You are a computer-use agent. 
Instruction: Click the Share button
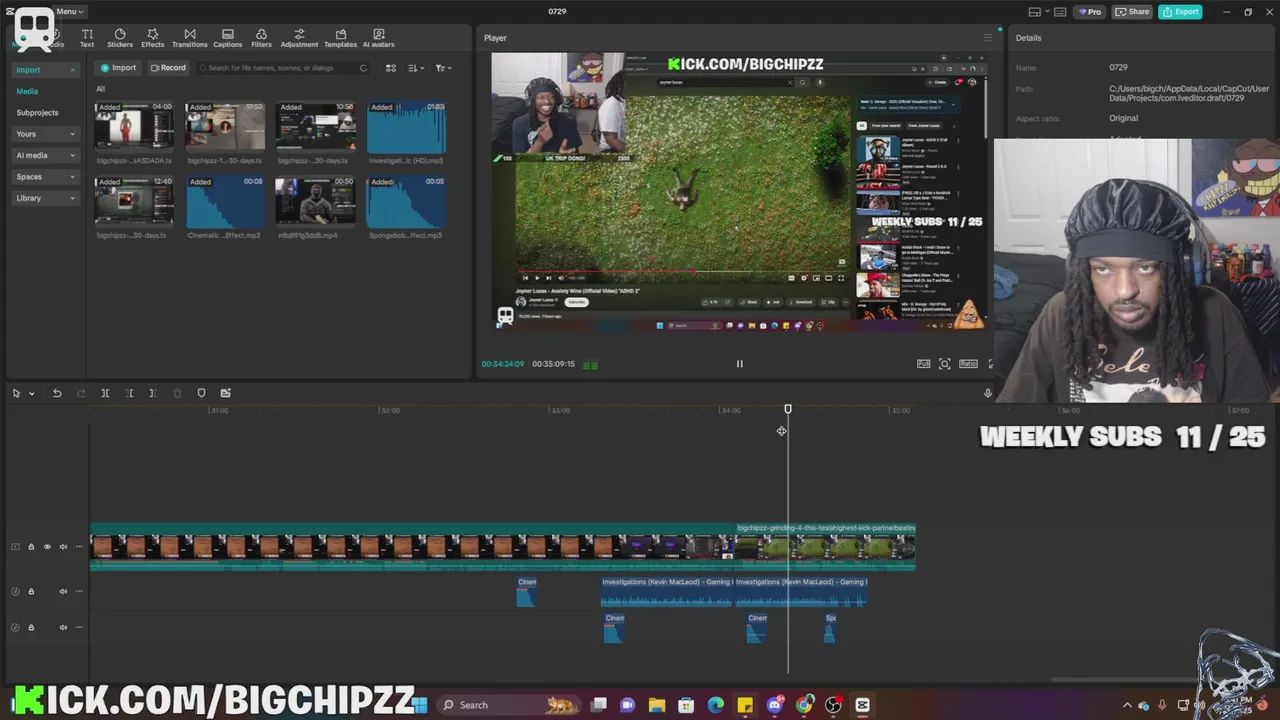click(x=1132, y=12)
